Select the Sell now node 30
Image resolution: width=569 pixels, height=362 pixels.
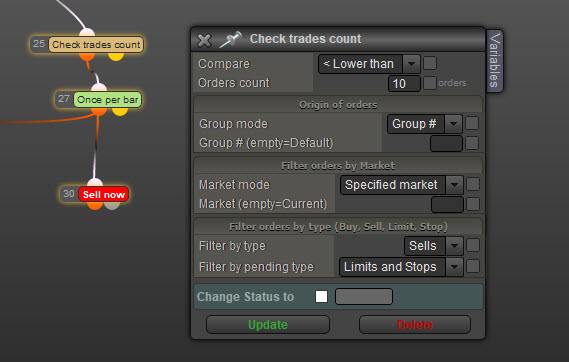(x=94, y=194)
